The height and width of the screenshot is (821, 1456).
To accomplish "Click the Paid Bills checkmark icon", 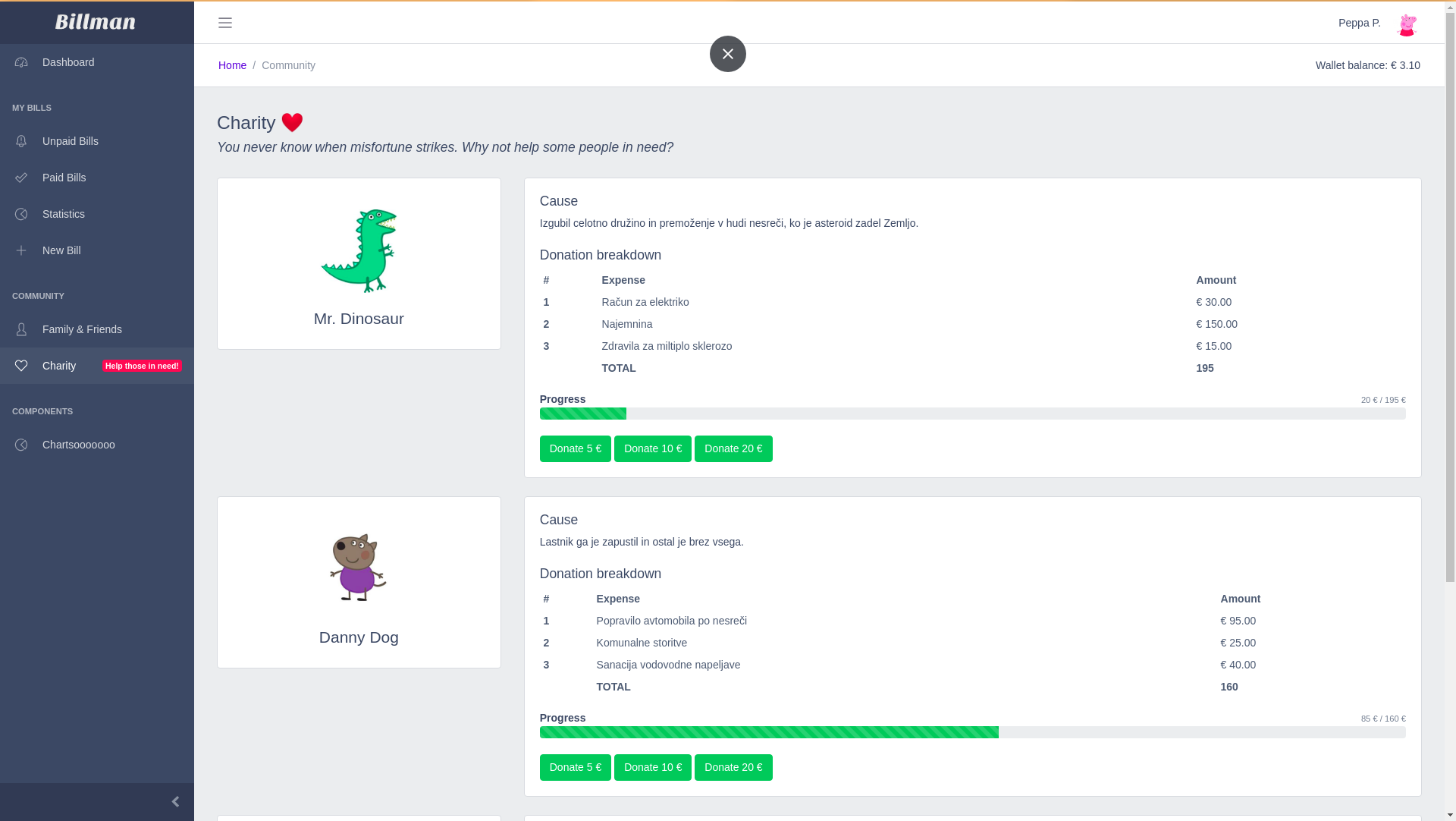I will 21,178.
